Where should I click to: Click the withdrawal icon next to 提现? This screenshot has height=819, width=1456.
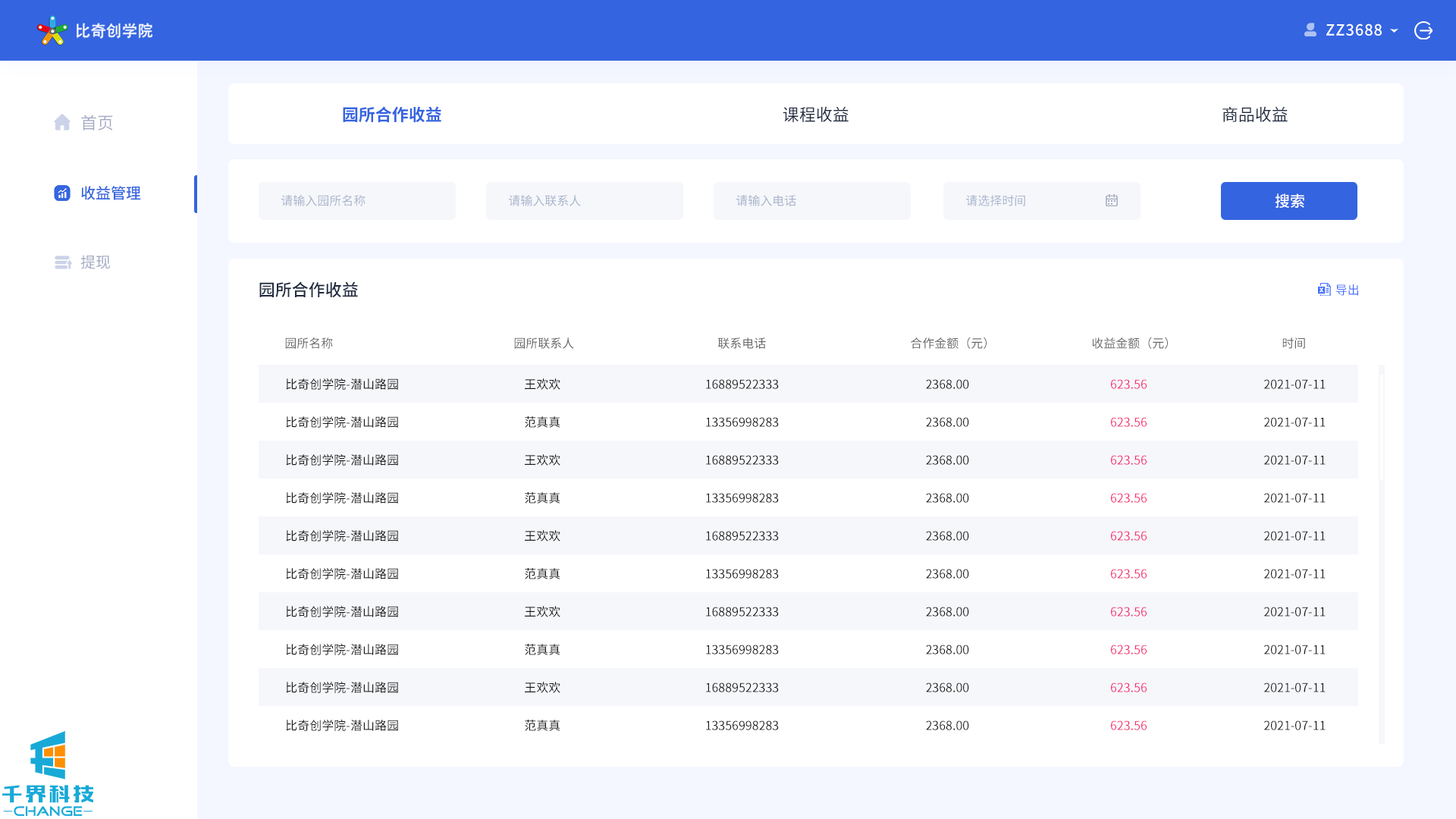point(63,262)
